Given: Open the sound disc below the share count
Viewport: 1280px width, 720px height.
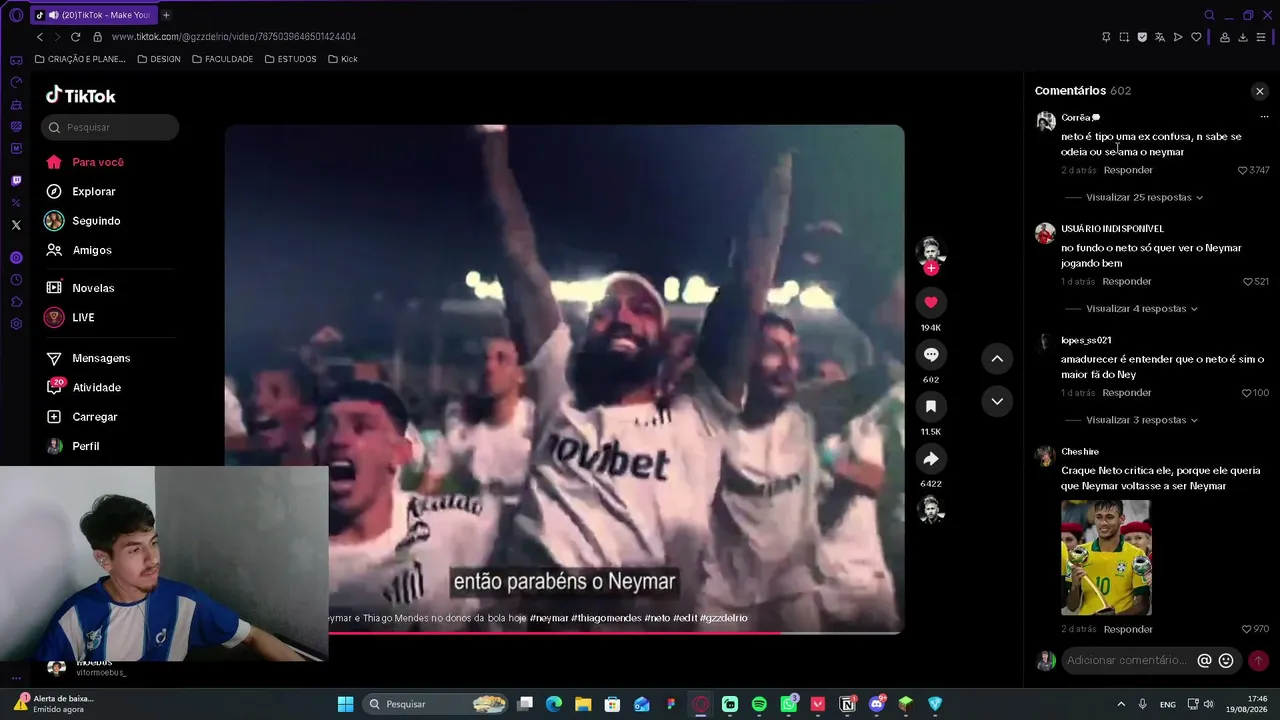Looking at the screenshot, I should pyautogui.click(x=931, y=509).
